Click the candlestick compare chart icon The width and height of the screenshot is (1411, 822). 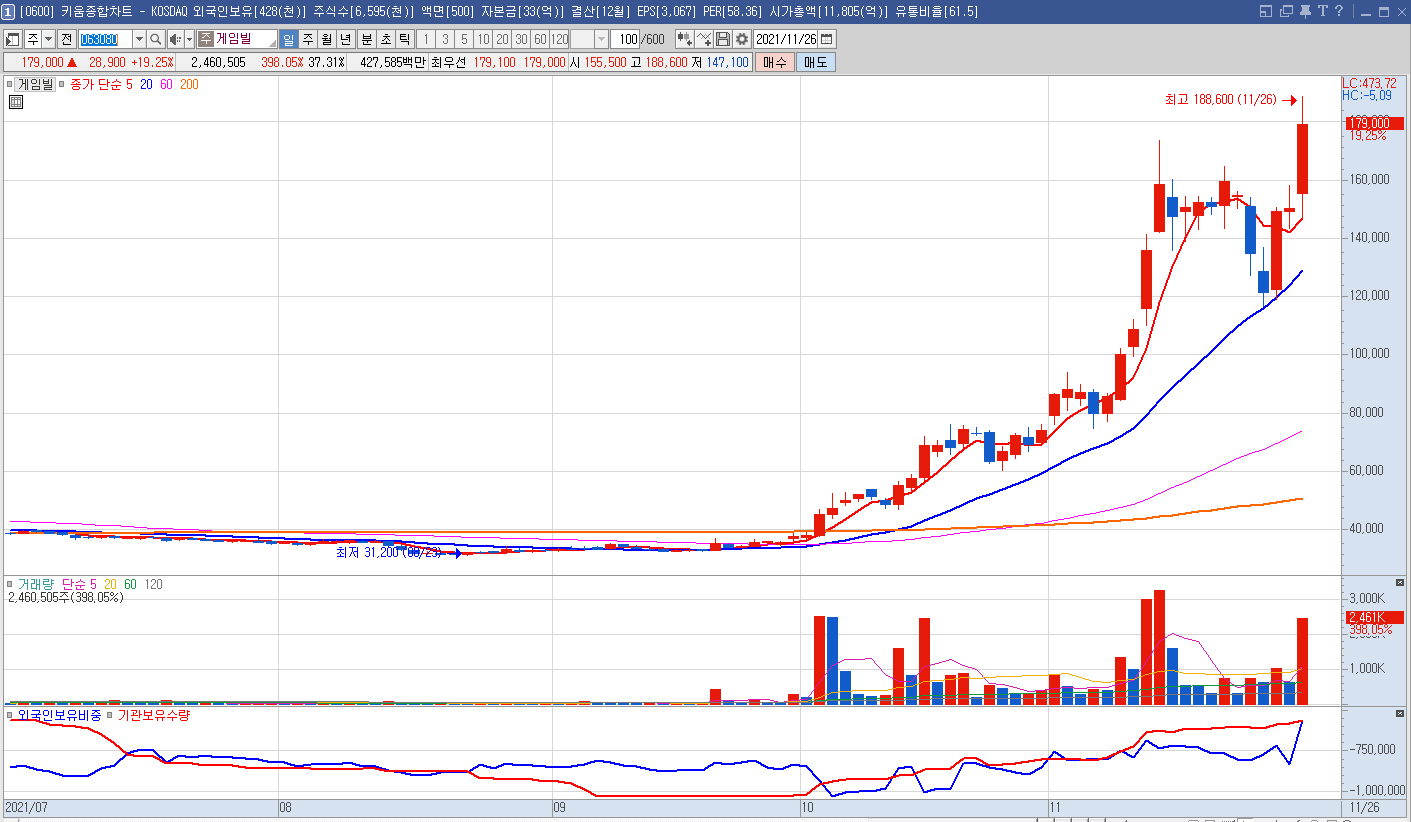684,39
